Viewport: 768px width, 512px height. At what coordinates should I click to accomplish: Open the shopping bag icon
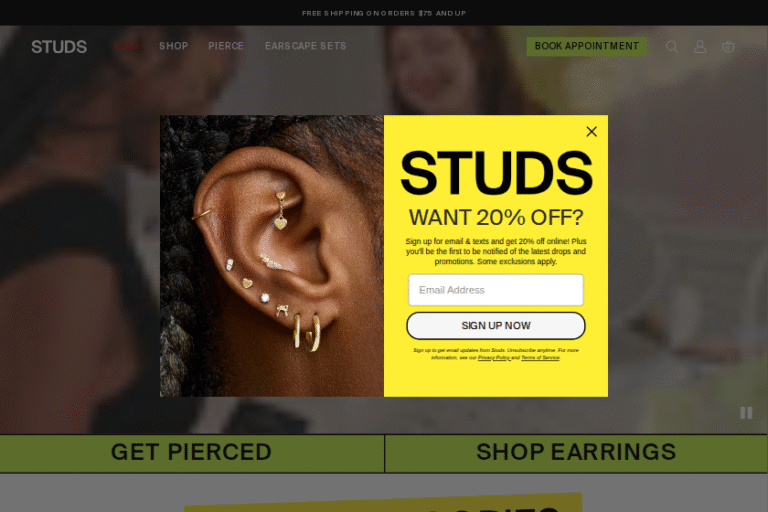coord(728,47)
